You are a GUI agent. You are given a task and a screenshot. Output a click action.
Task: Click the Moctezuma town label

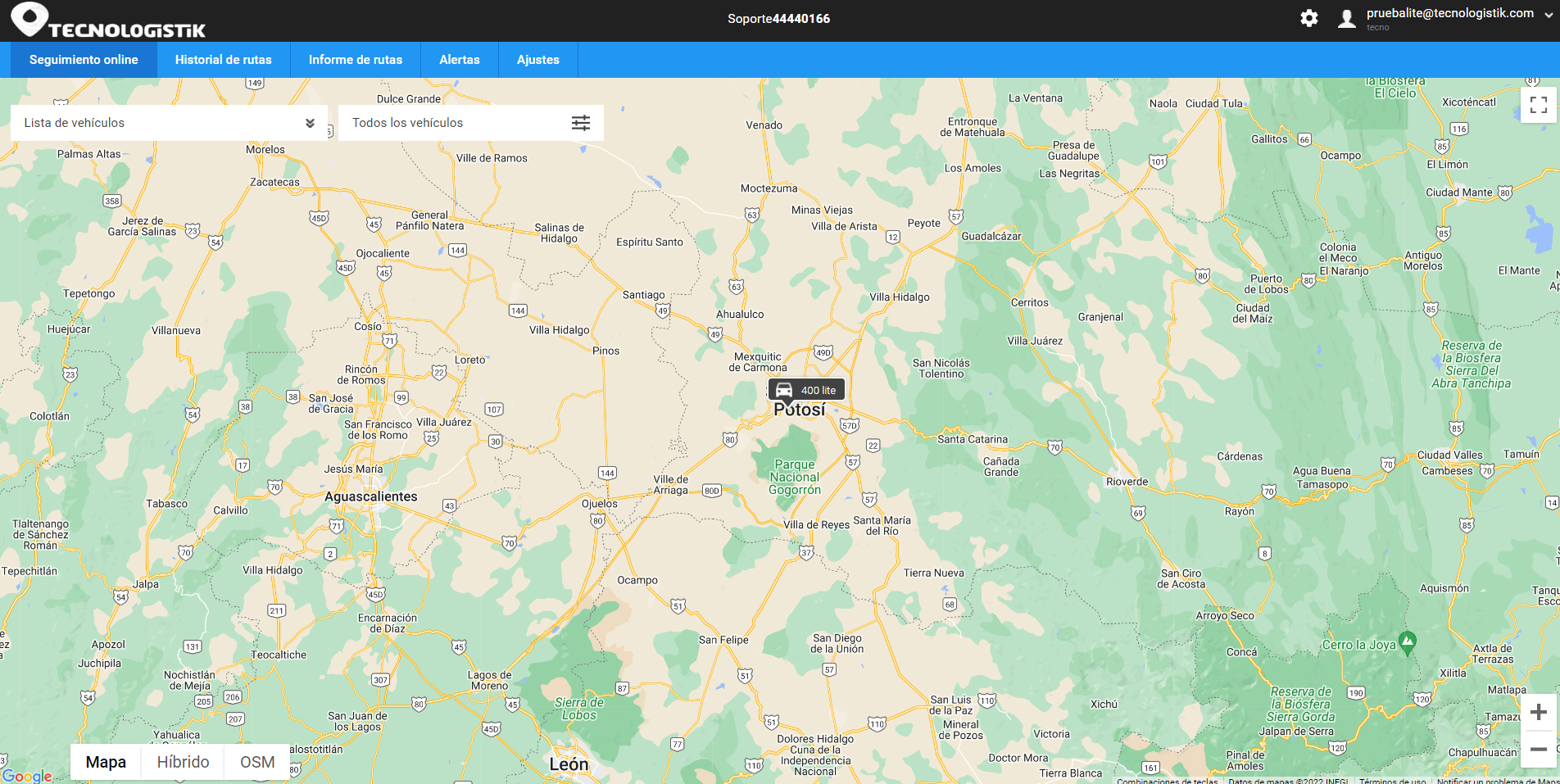[769, 188]
